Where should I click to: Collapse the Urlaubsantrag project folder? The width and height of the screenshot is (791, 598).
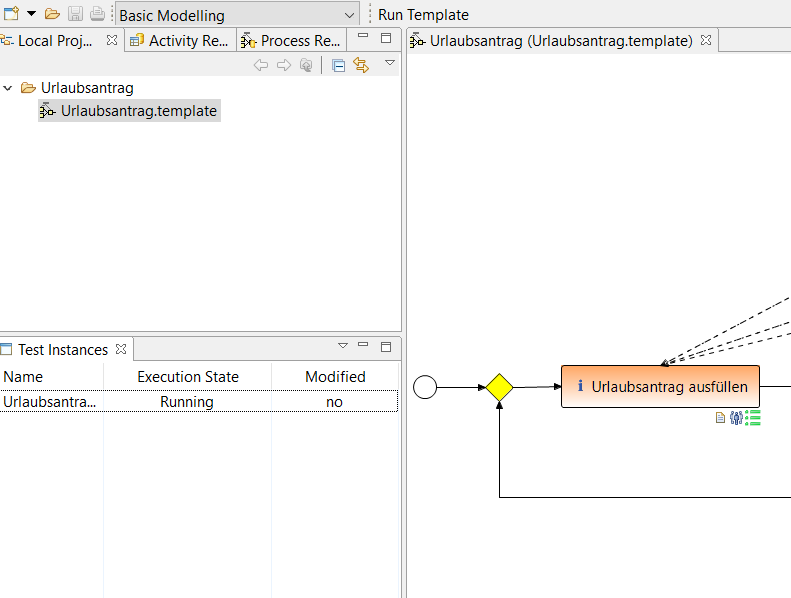coord(9,88)
